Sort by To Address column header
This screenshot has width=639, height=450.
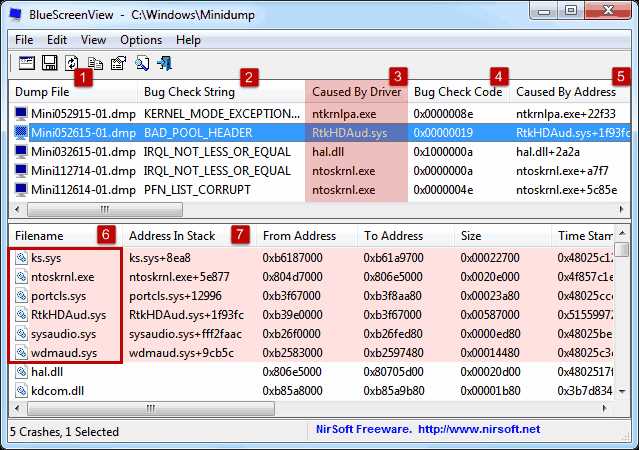click(406, 236)
